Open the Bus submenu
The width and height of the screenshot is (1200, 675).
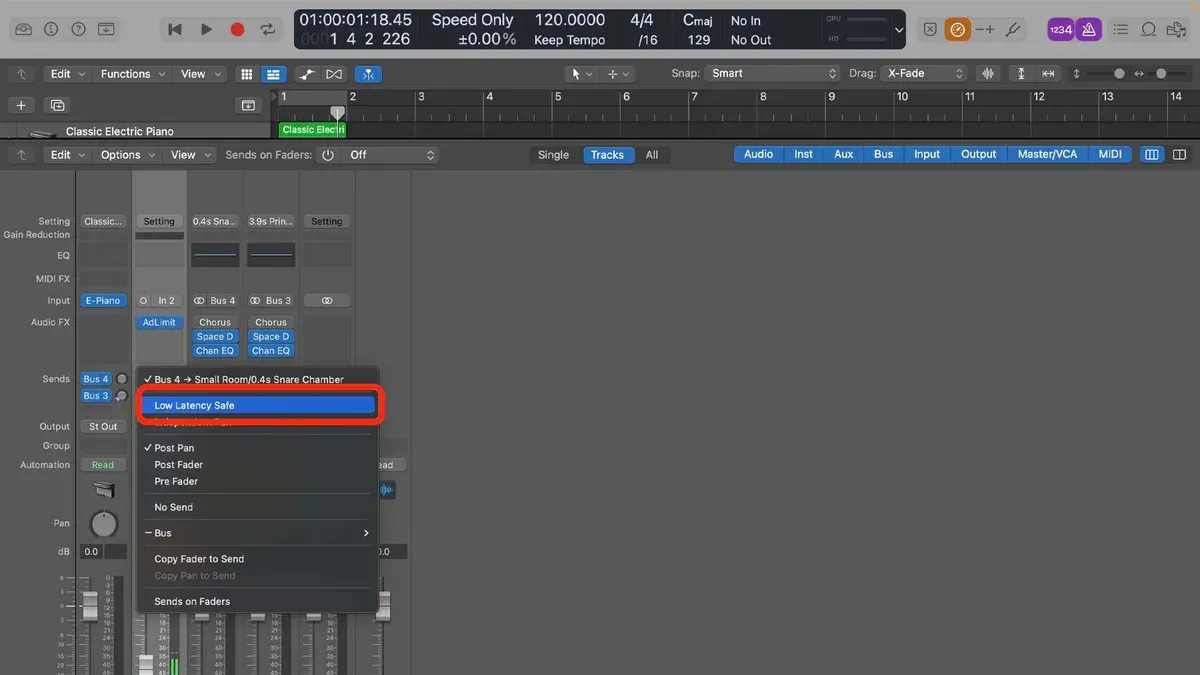tap(258, 533)
